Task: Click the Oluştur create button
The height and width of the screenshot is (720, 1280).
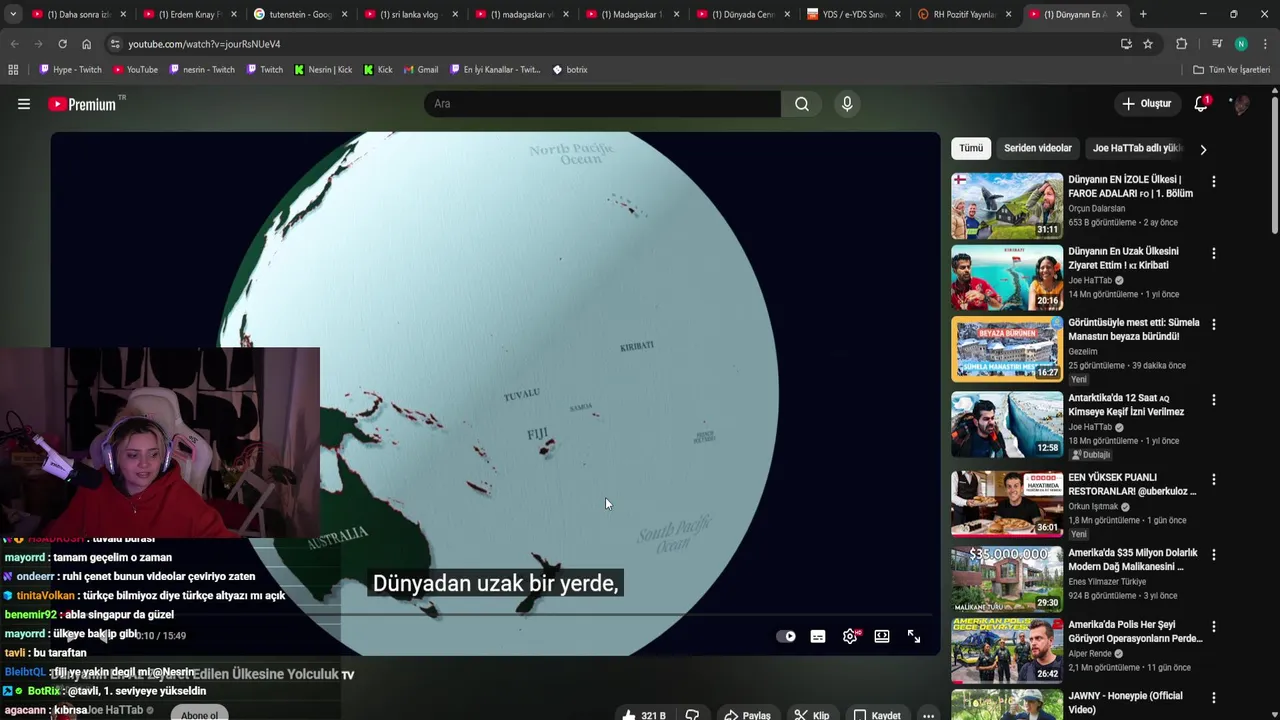Action: pos(1146,104)
